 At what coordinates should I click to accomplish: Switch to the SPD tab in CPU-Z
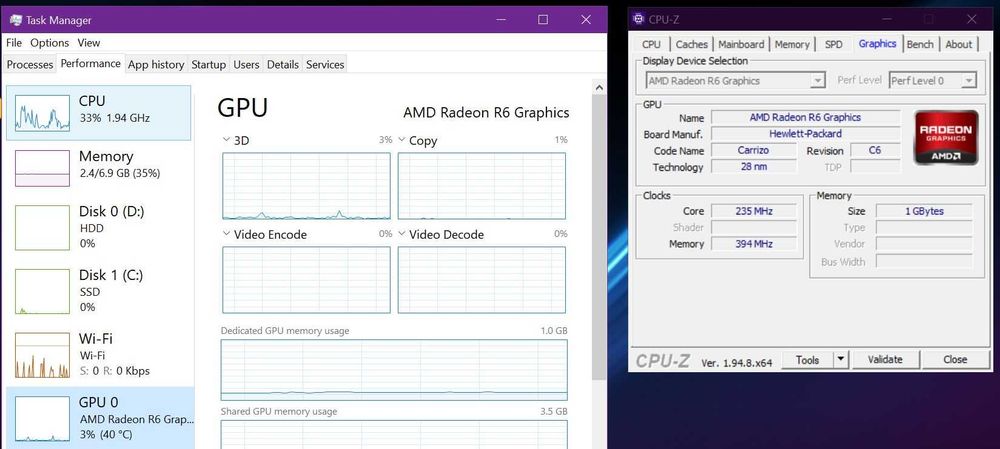click(834, 44)
